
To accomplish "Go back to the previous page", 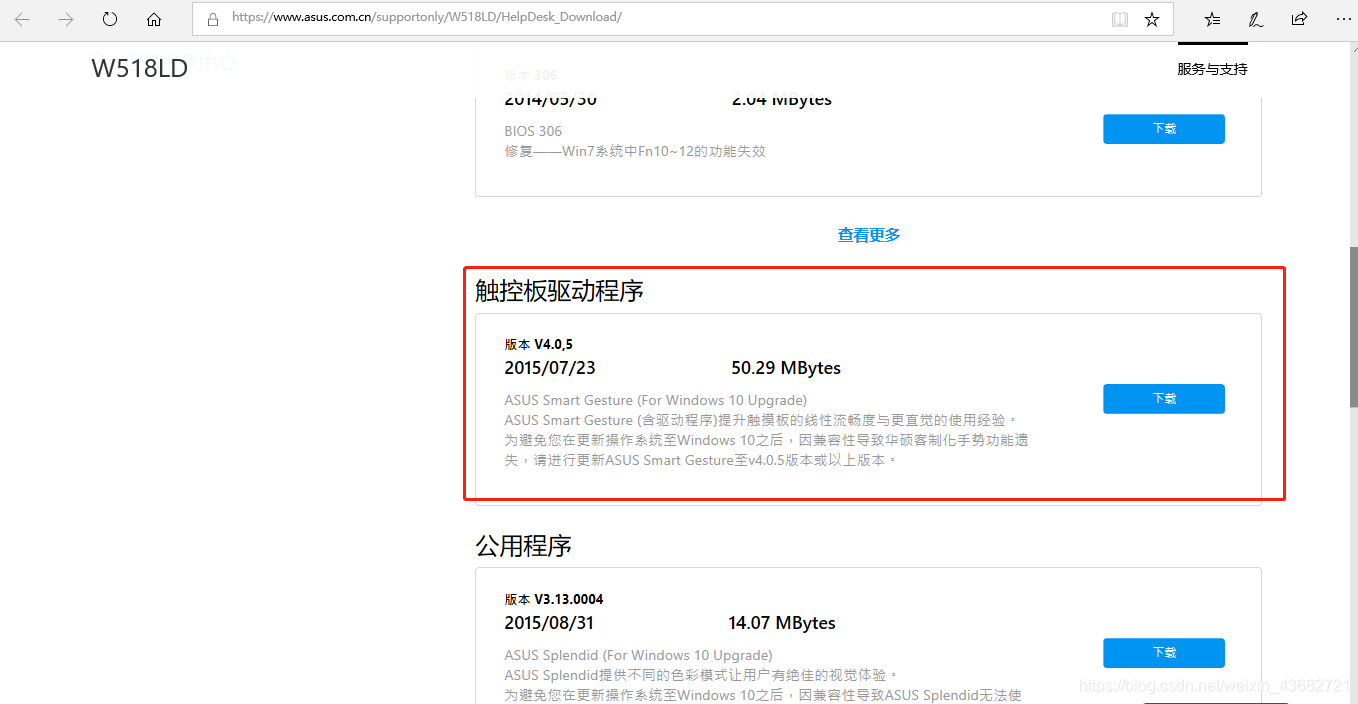I will (22, 19).
